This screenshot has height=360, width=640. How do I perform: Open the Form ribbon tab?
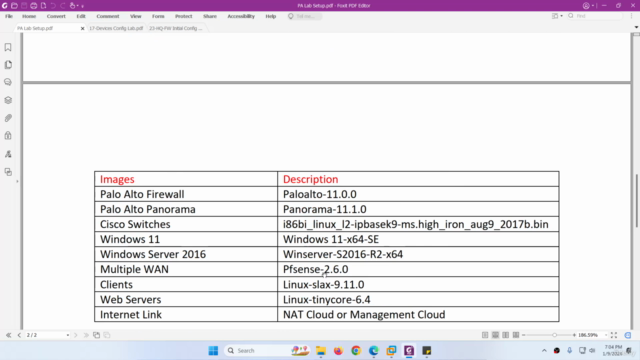(158, 16)
